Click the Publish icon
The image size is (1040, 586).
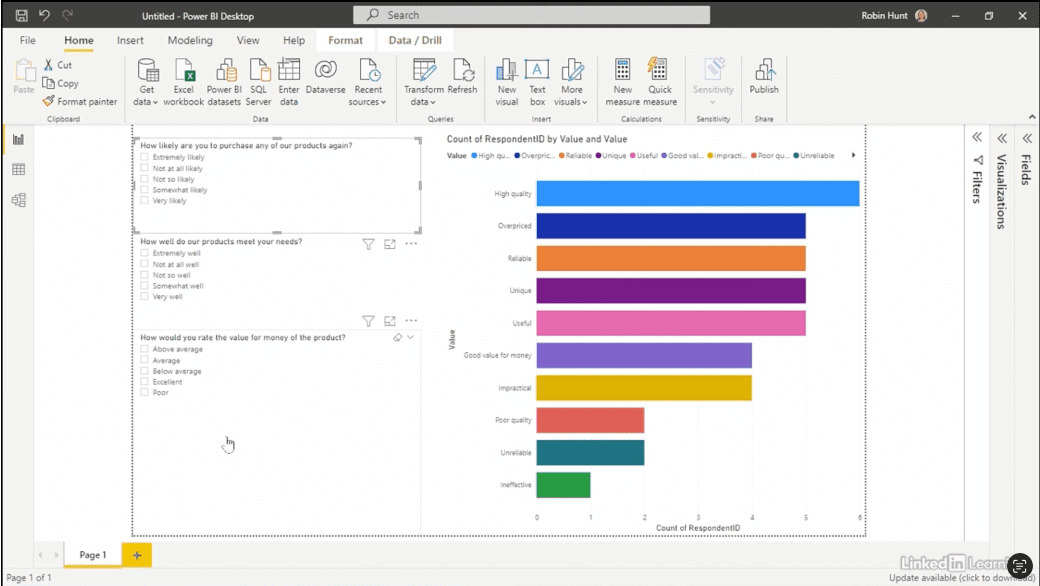click(764, 70)
